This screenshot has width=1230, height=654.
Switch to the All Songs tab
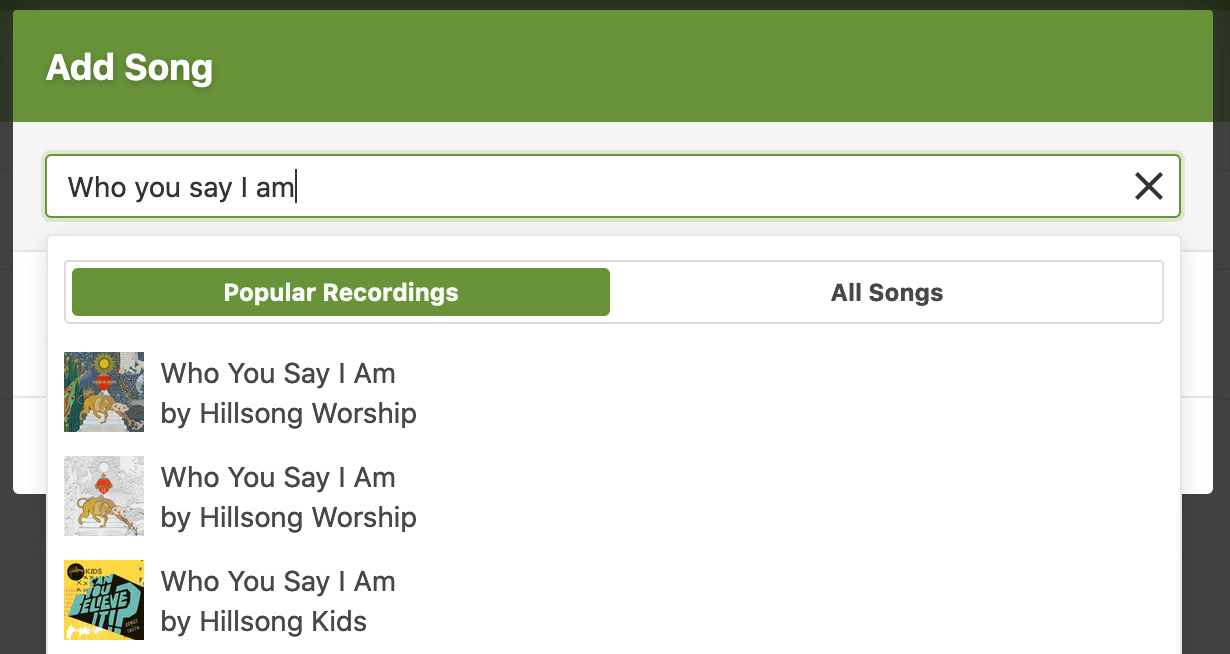[x=887, y=292]
